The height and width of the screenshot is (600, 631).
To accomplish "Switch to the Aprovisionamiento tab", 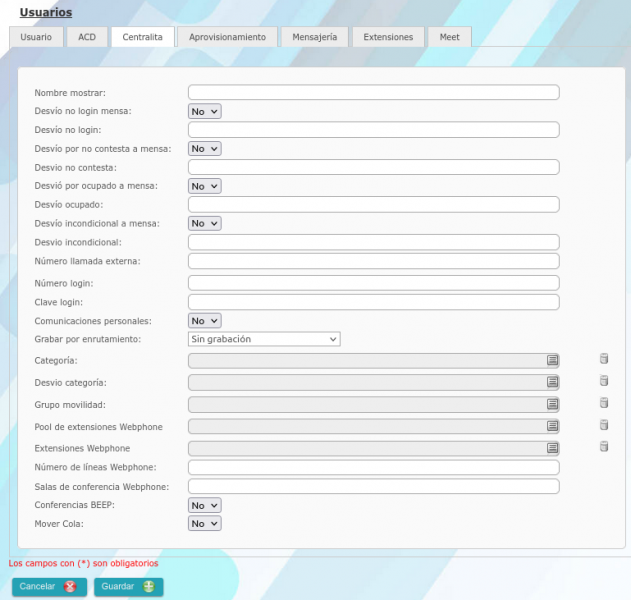I will click(x=227, y=37).
